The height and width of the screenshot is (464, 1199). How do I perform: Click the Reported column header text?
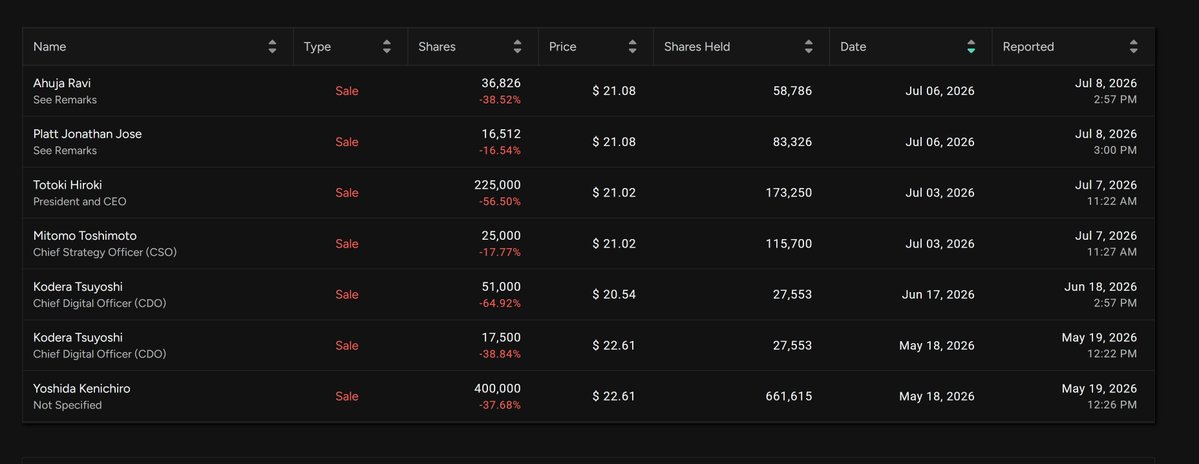(x=1028, y=47)
